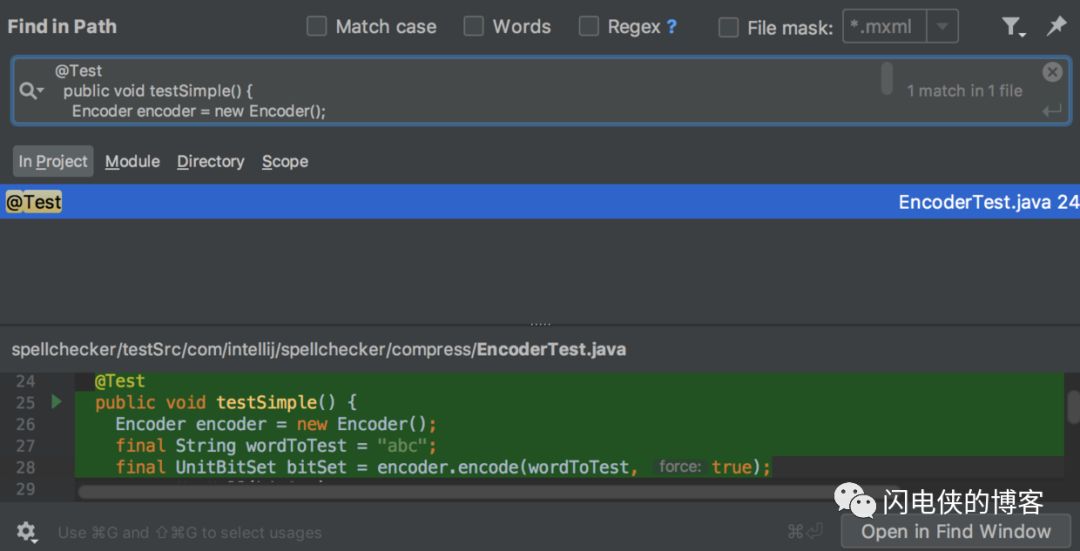The height and width of the screenshot is (551, 1080).
Task: Click the *.mxml file mask field
Action: 885,27
